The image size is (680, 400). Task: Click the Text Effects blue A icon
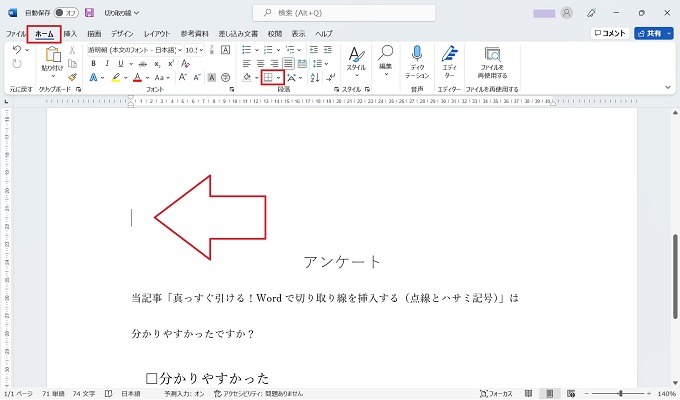(x=93, y=78)
